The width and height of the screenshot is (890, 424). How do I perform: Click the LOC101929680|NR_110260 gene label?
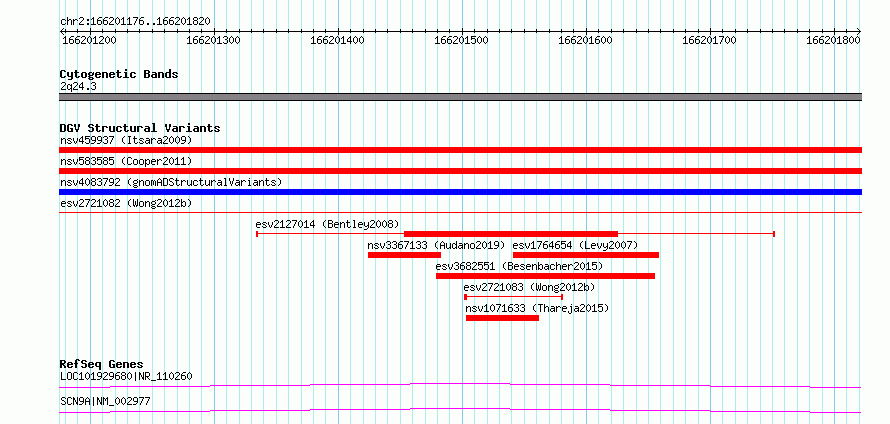[x=126, y=376]
